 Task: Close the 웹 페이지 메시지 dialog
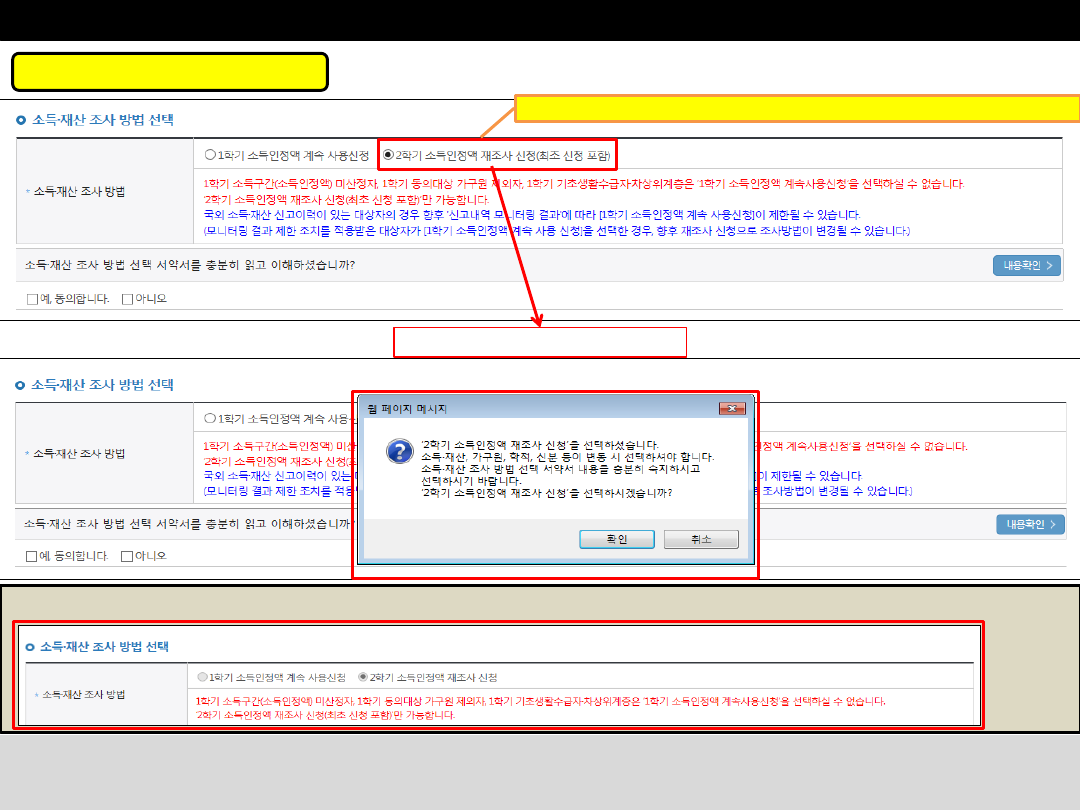coord(732,409)
